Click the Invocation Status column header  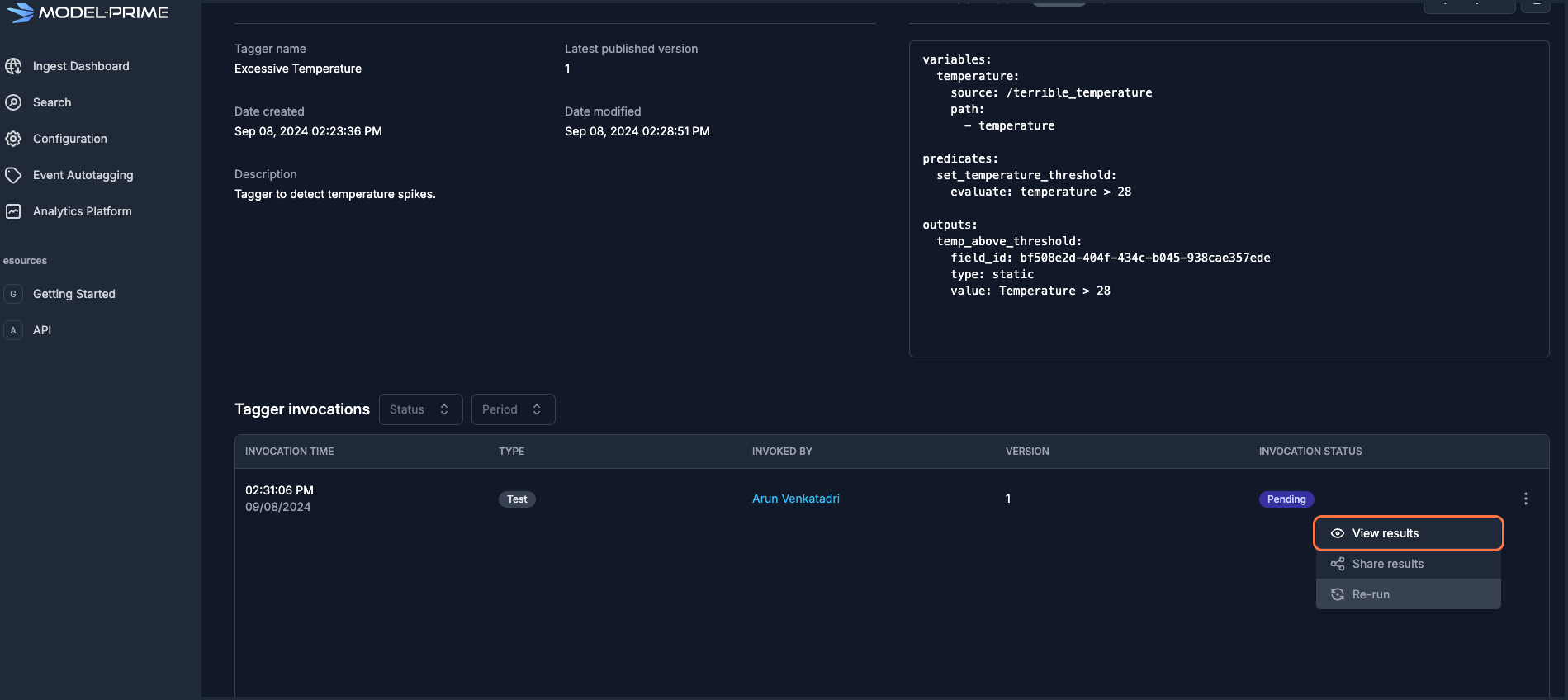[x=1310, y=452]
